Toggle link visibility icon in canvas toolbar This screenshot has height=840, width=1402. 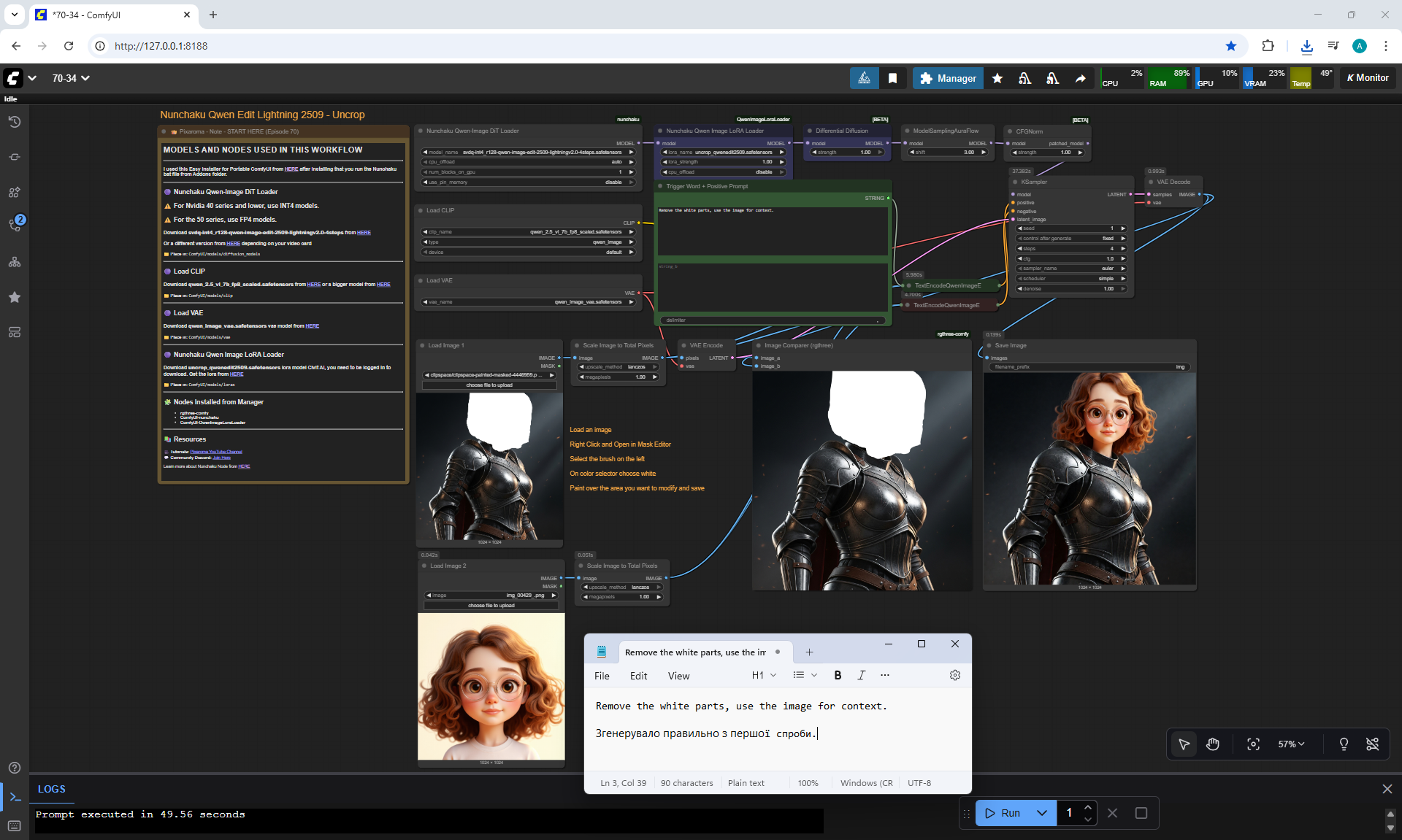point(1372,744)
